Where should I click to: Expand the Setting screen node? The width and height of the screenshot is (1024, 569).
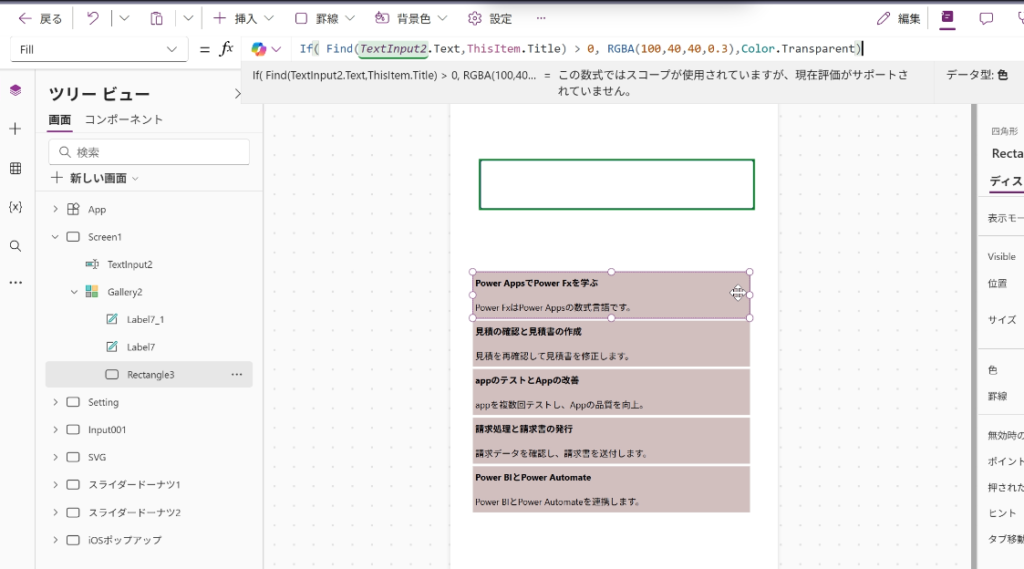[x=55, y=402]
